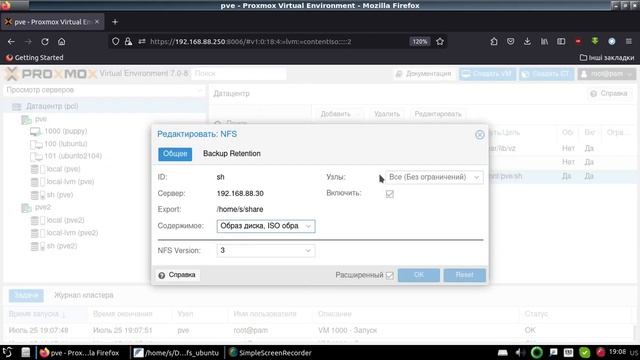
Task: Select local (pve) storage in tree
Action: (x=63, y=169)
